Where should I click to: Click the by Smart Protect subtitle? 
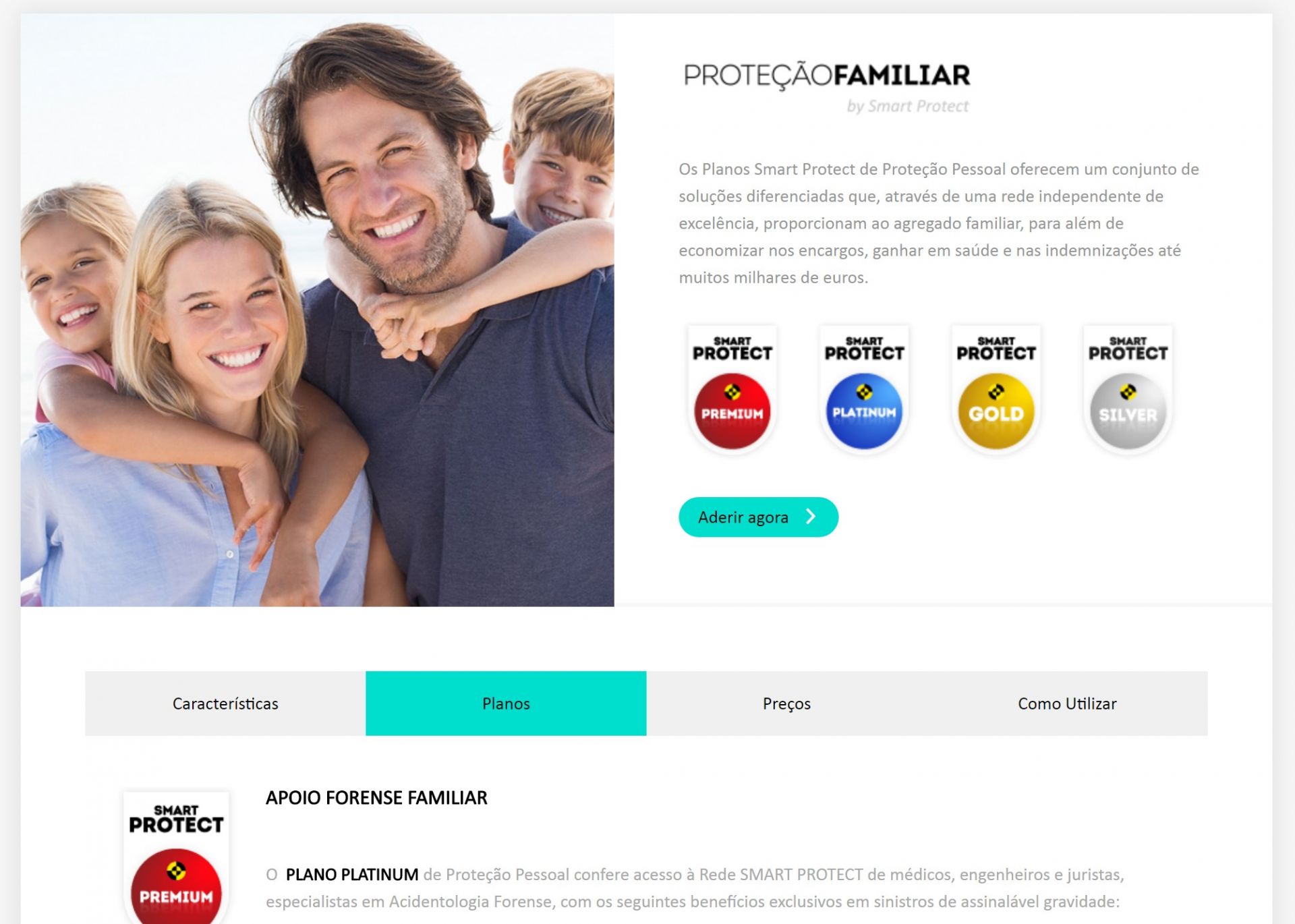click(x=908, y=106)
